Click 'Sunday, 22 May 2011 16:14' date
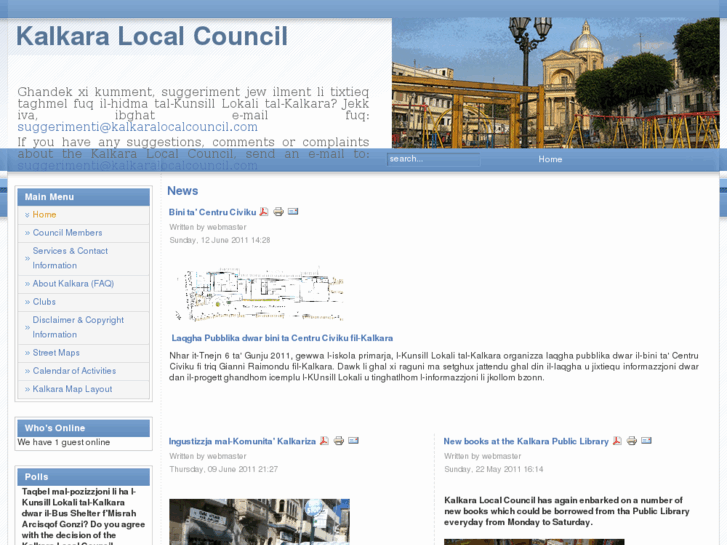727x545 pixels. (x=493, y=469)
